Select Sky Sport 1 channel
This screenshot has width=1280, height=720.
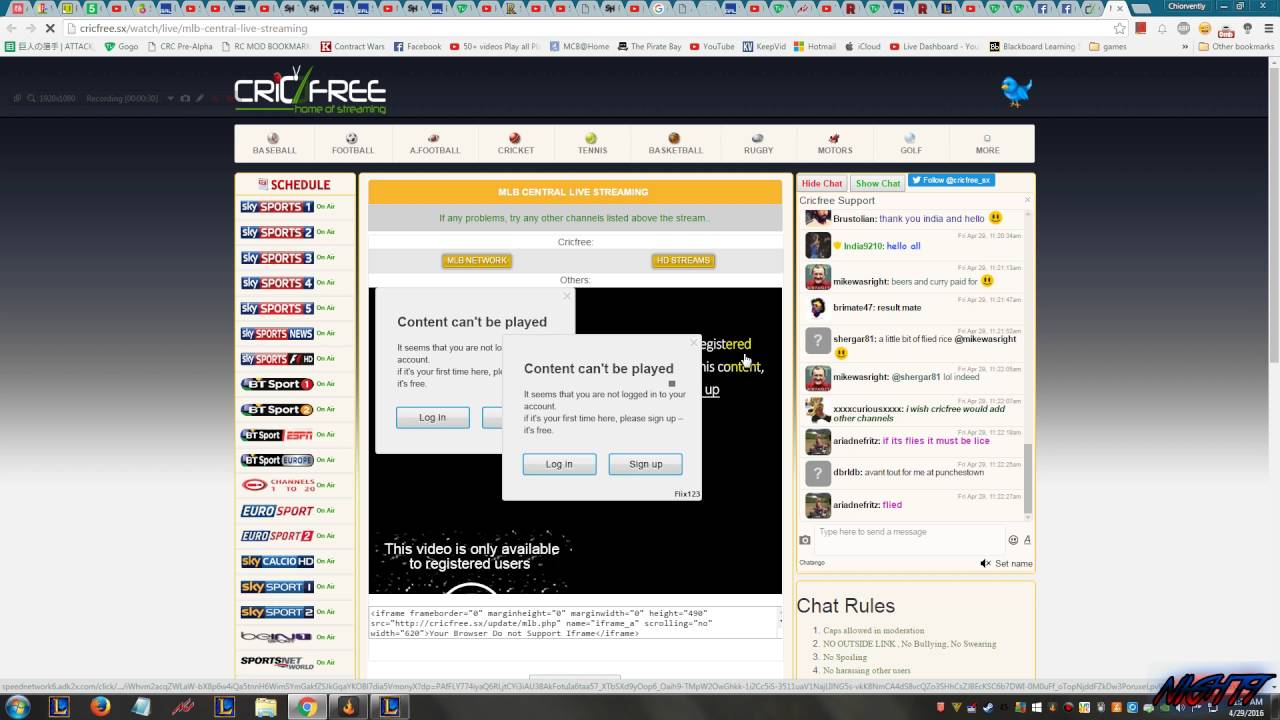[x=277, y=587]
